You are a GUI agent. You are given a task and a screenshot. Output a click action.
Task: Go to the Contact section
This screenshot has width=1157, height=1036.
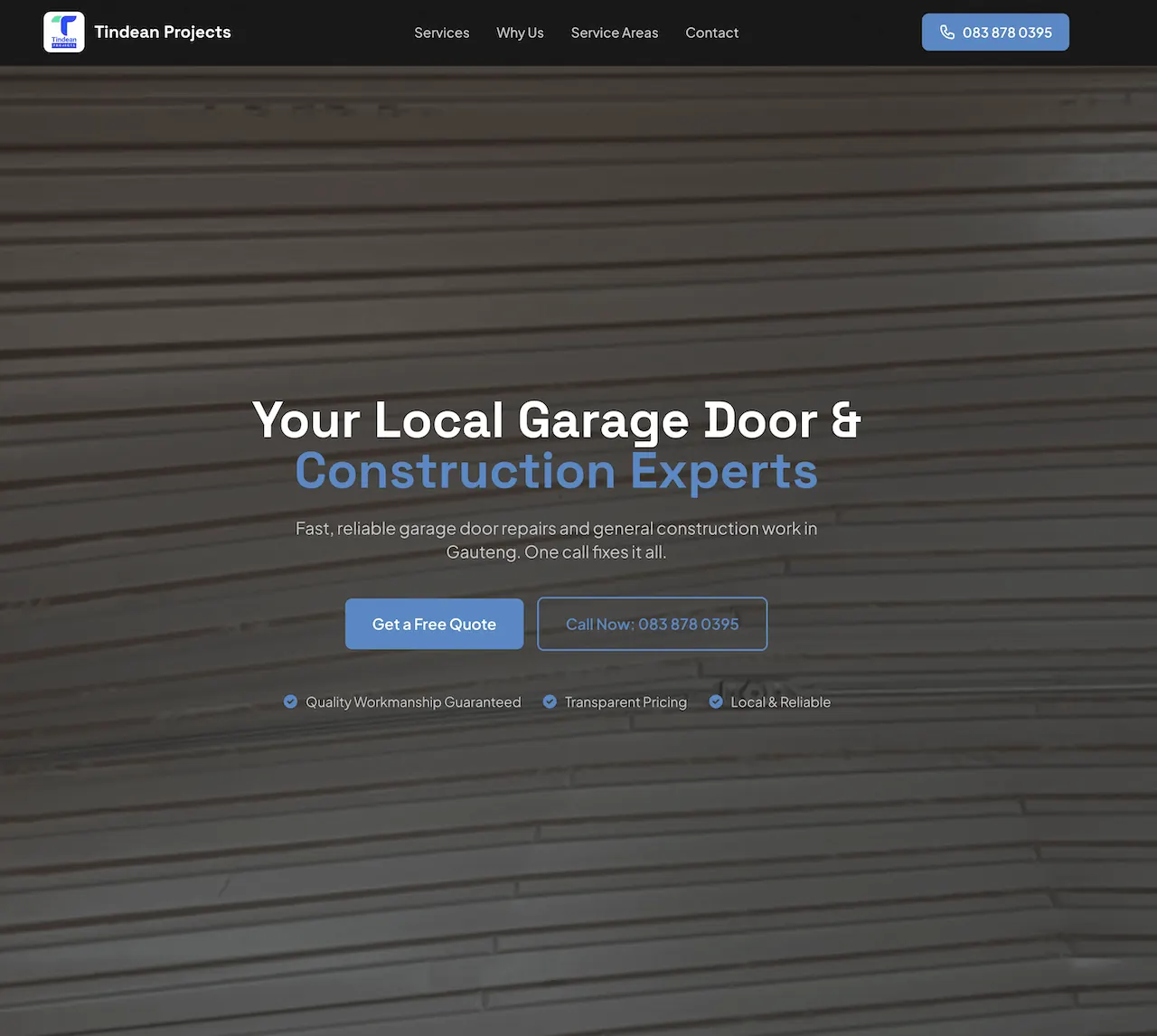[711, 33]
